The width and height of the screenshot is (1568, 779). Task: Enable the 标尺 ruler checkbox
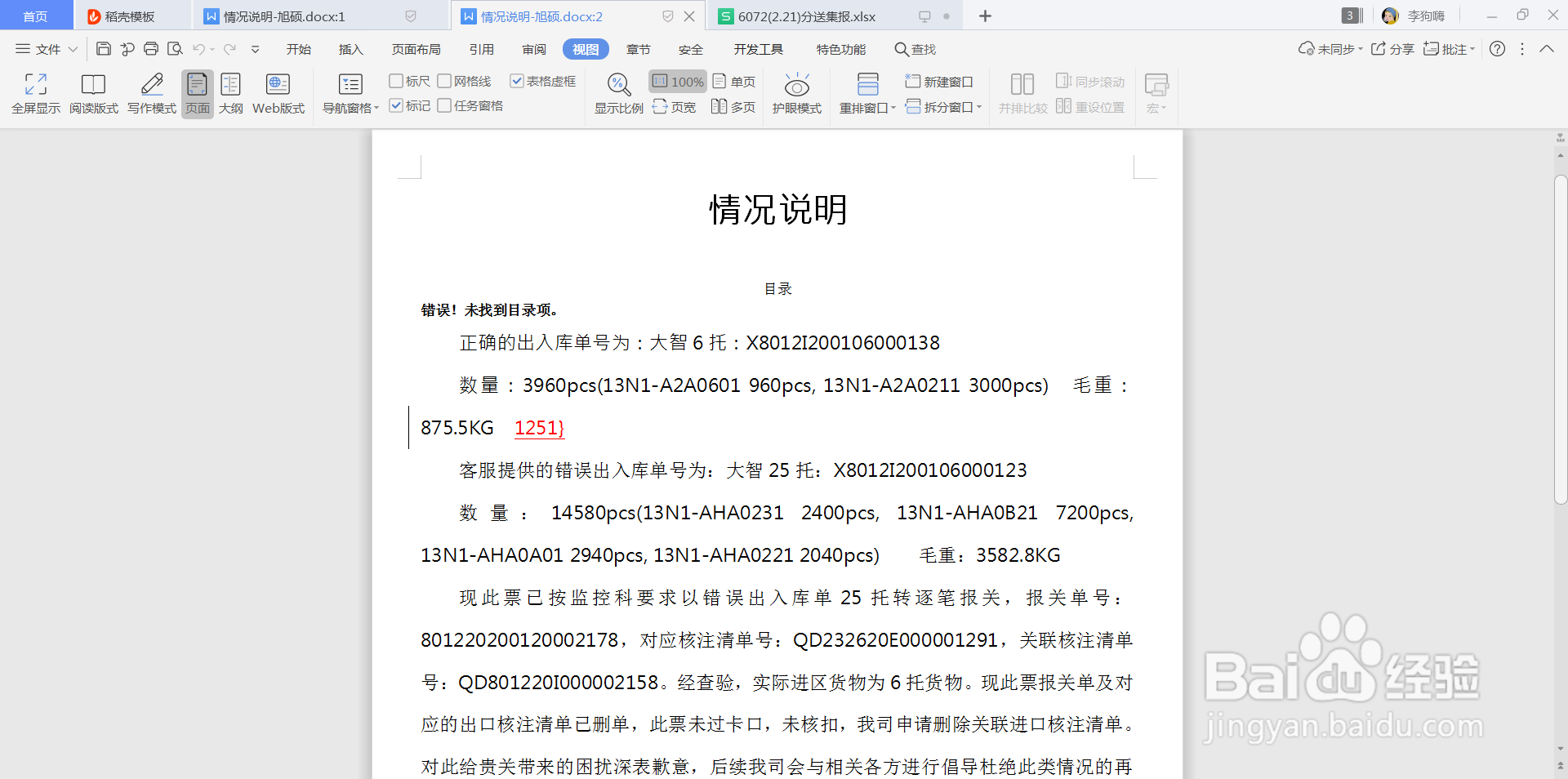398,81
